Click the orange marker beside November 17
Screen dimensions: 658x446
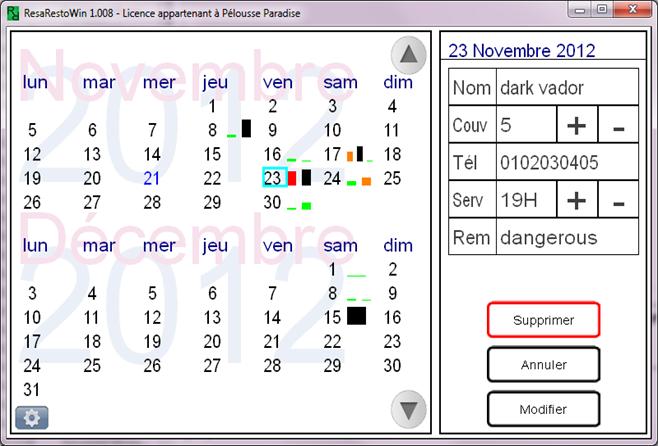[350, 156]
